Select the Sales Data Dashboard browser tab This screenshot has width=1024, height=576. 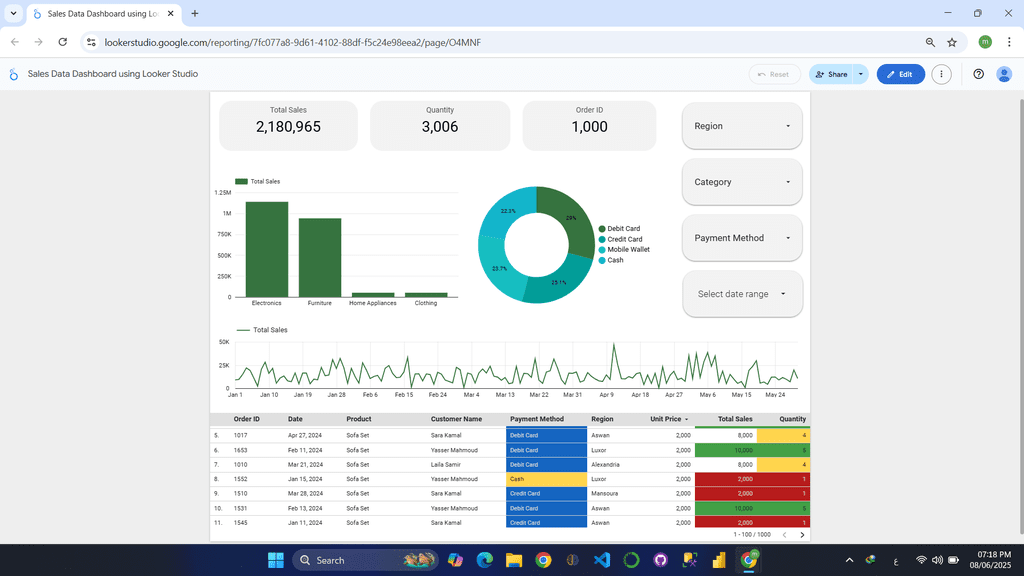click(x=100, y=14)
